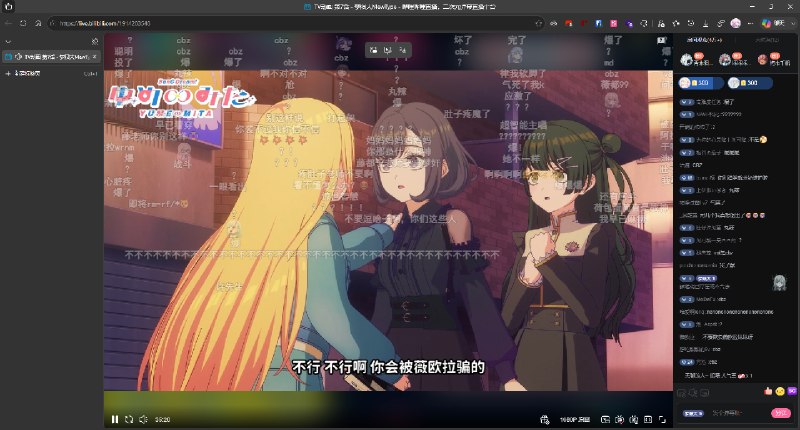800x430 pixels.
Task: Open the third ranked viewer avatar
Action: click(763, 60)
